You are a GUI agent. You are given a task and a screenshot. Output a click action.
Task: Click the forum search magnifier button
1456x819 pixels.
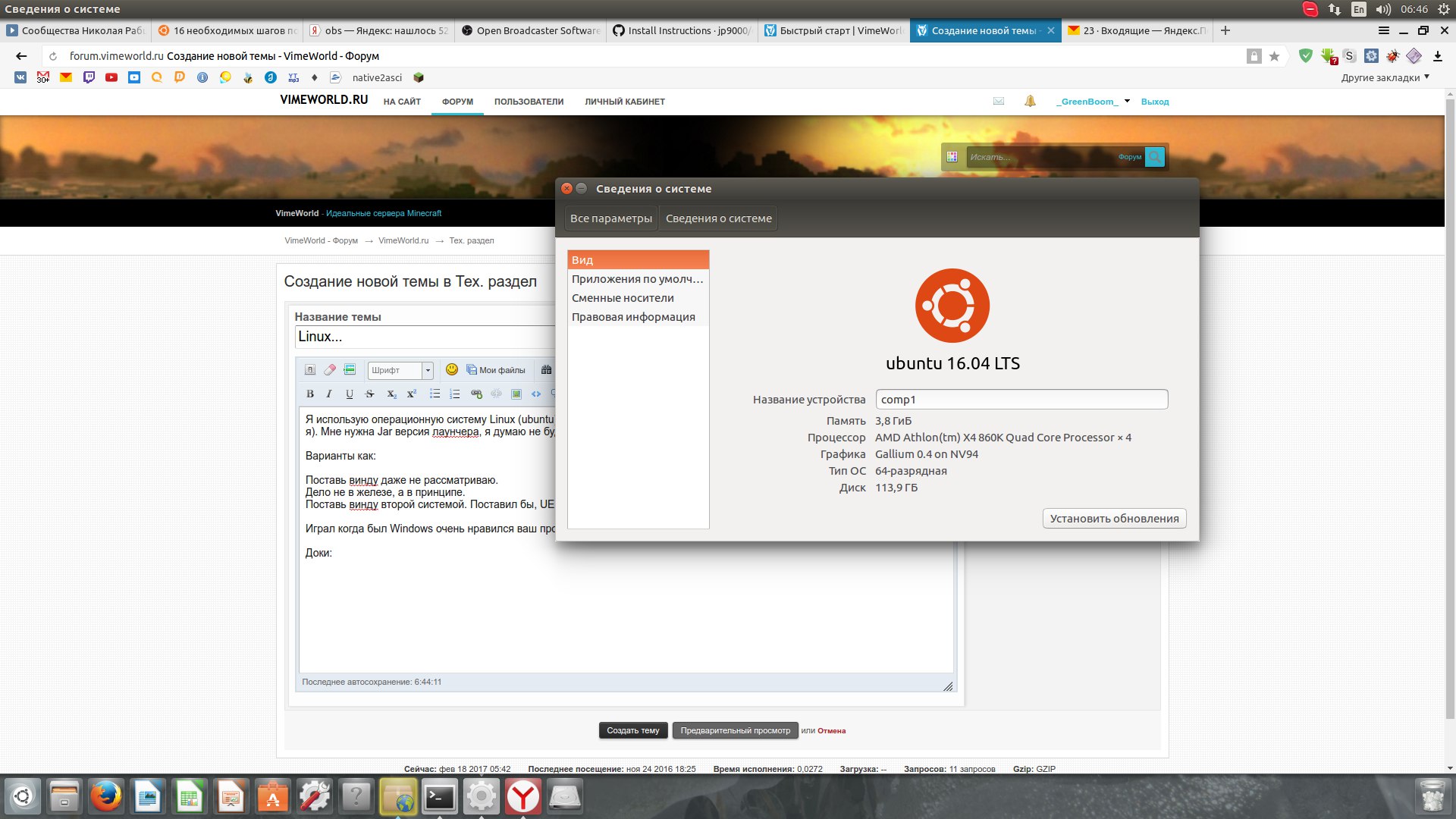coord(1154,157)
